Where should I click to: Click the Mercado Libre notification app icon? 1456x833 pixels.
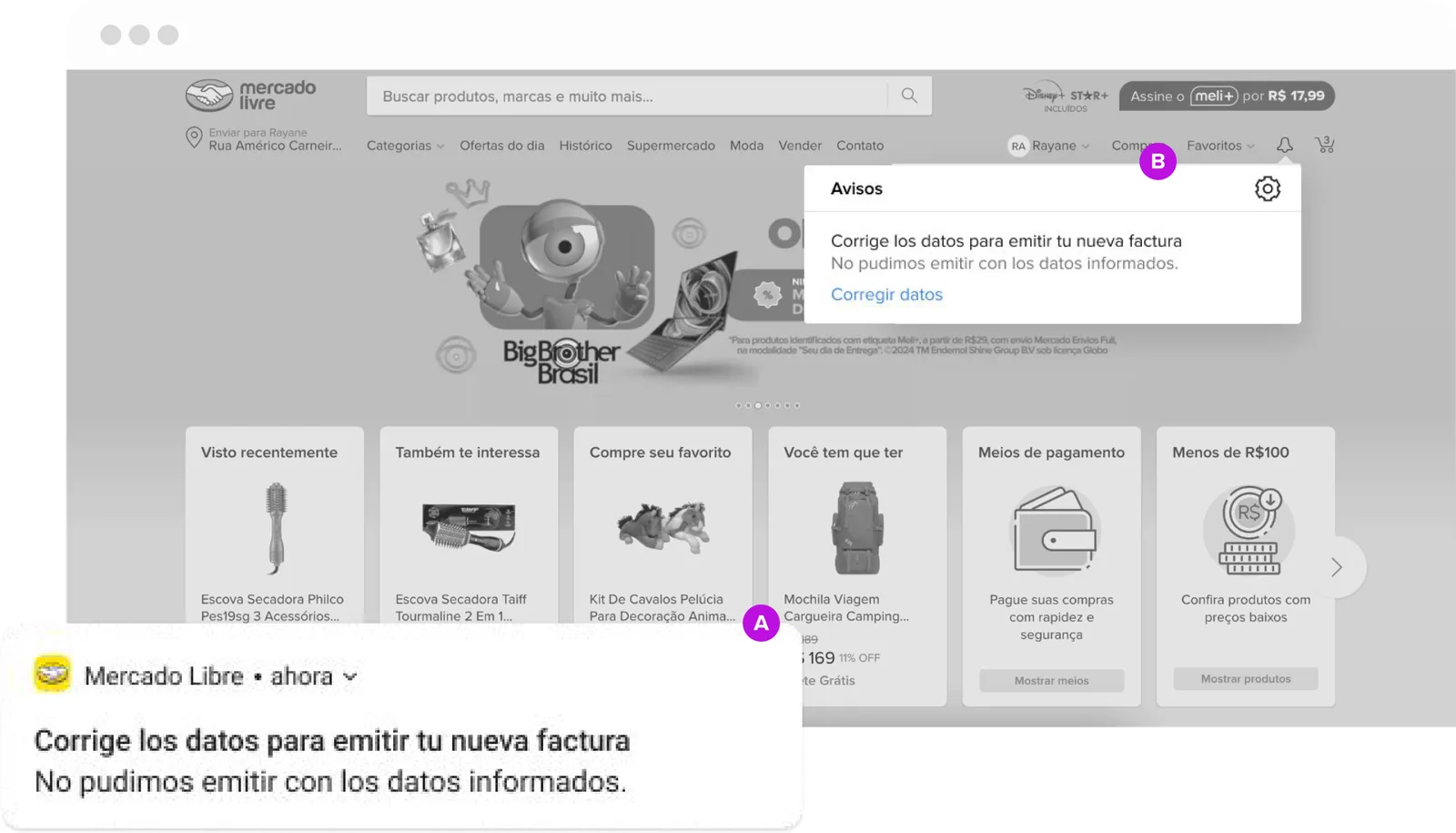pos(52,675)
